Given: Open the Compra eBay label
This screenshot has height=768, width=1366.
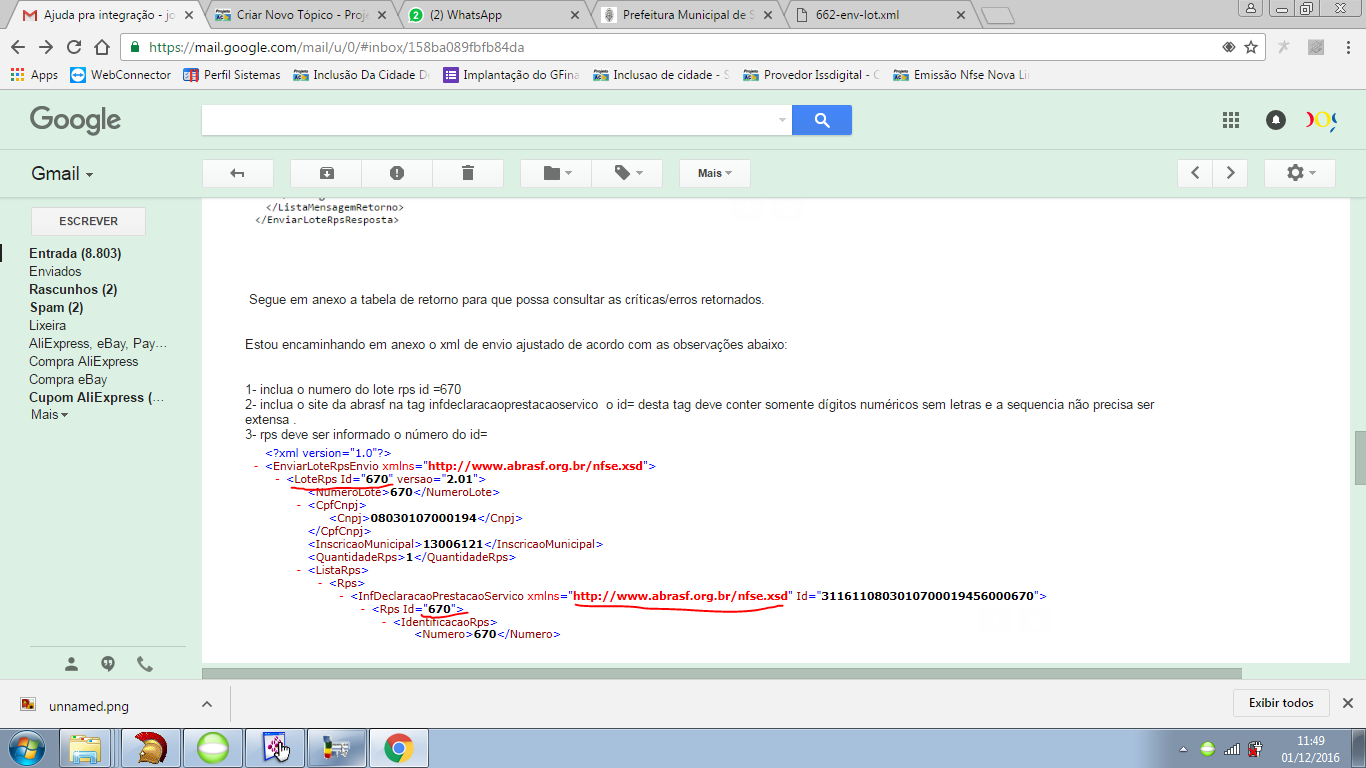Looking at the screenshot, I should (x=68, y=380).
